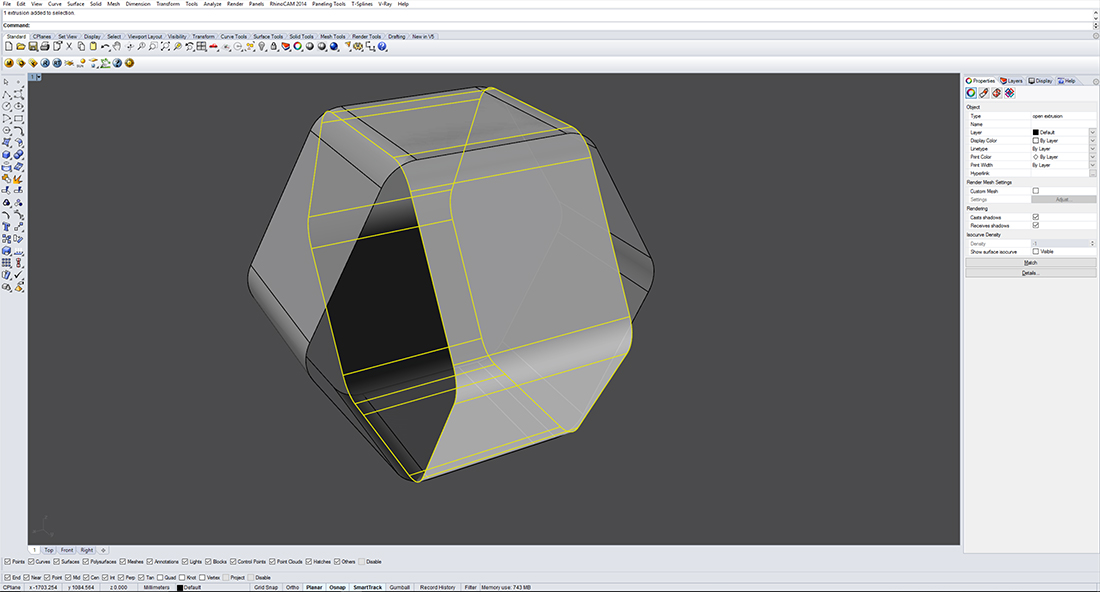Click the black Default layer swatch in Properties
Screen dimensions: 1100x592
(1035, 132)
